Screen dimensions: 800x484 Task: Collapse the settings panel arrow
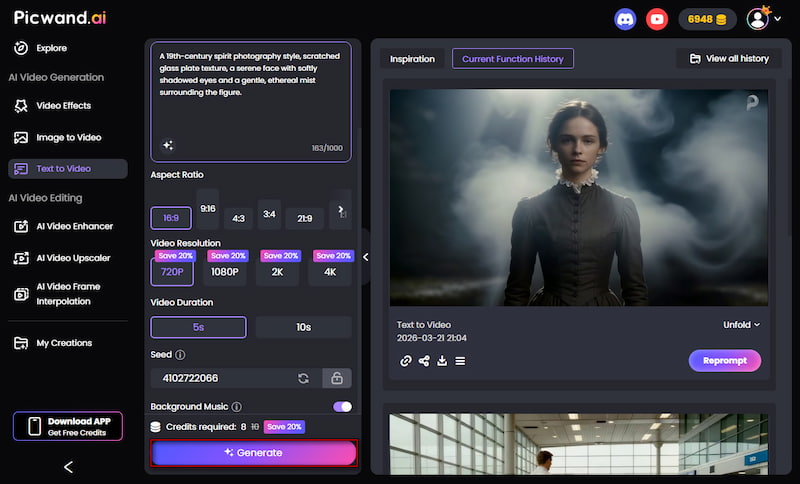click(365, 257)
